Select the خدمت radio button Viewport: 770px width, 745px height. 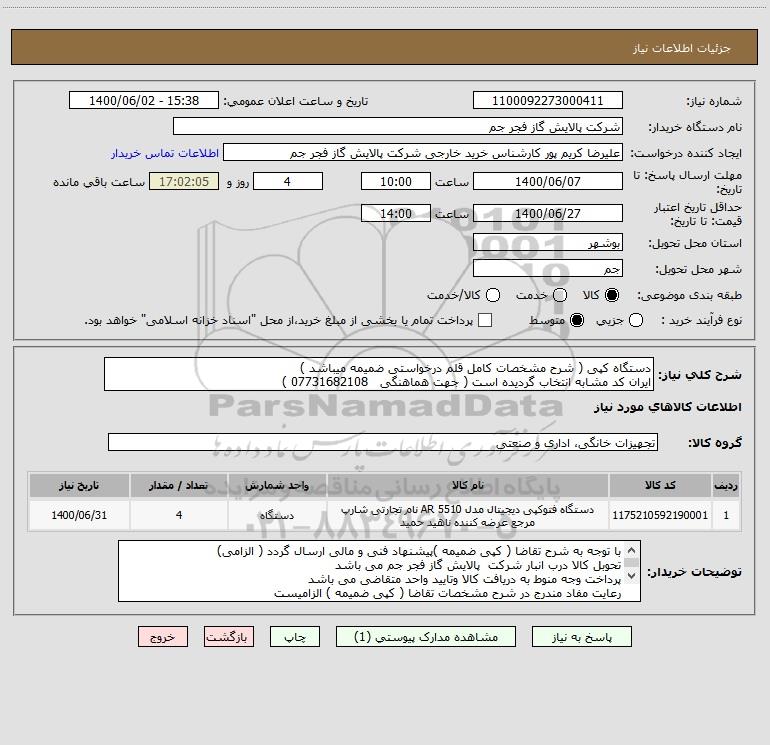[560, 295]
